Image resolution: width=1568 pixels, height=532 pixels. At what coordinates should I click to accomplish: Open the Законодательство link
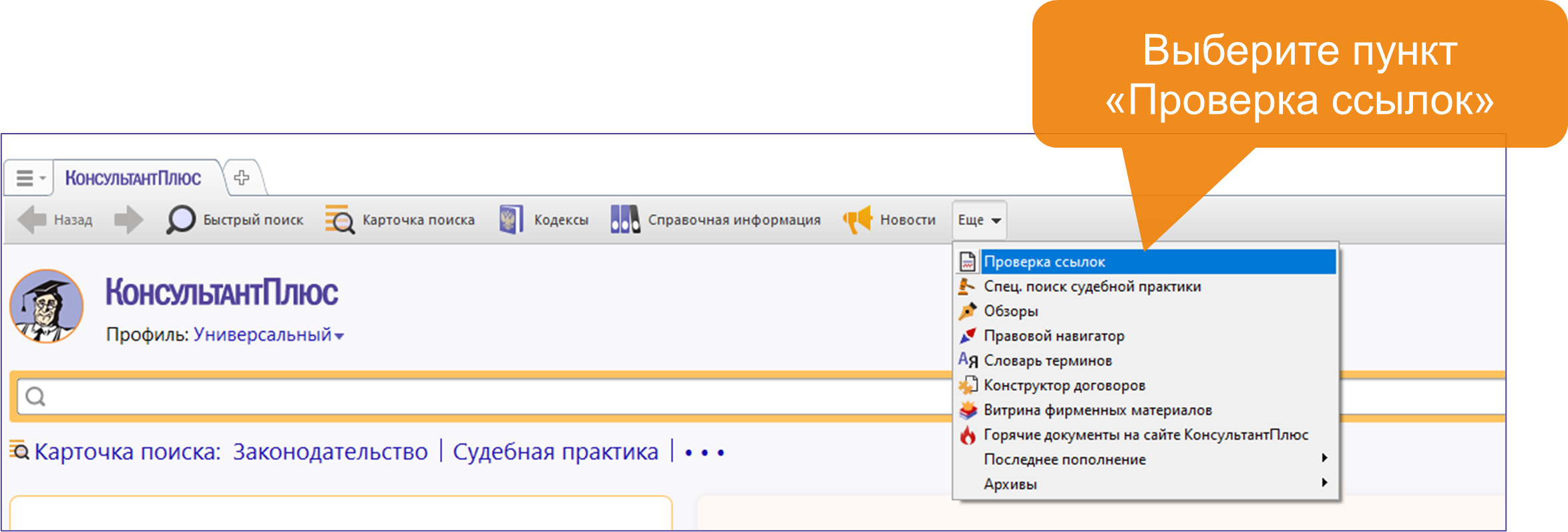[330, 452]
